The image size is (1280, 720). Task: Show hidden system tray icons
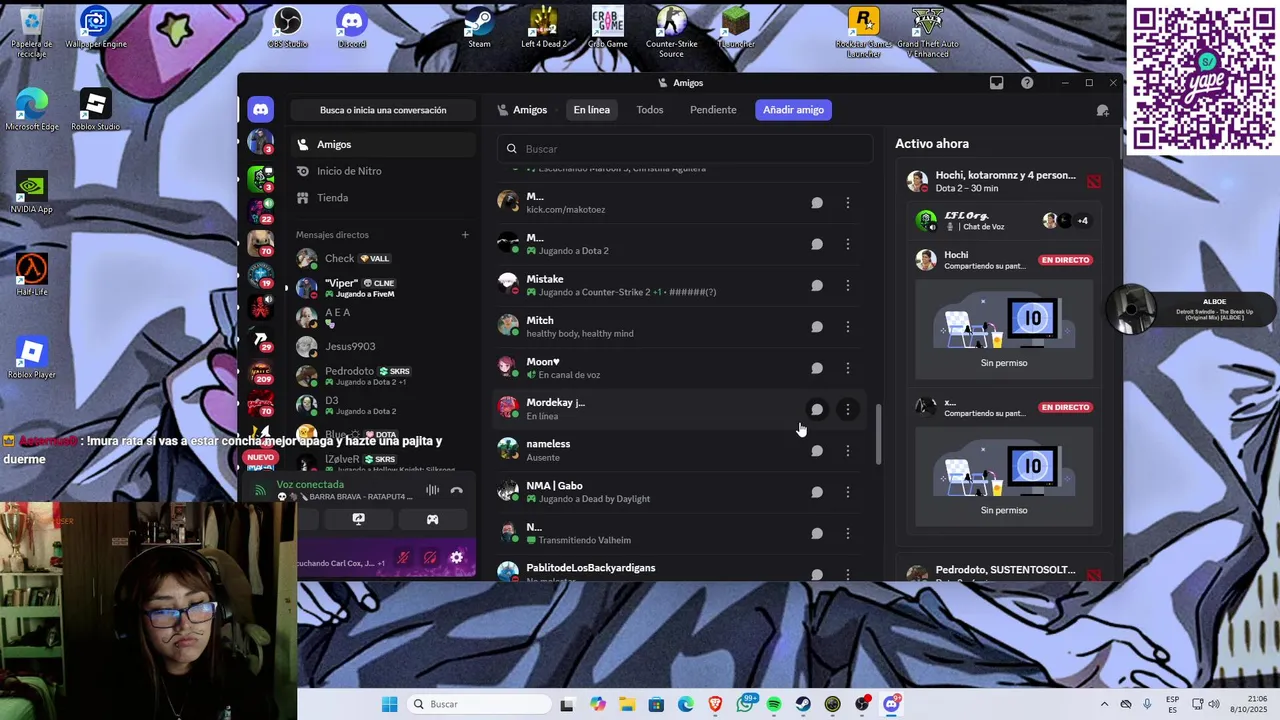pyautogui.click(x=1104, y=704)
